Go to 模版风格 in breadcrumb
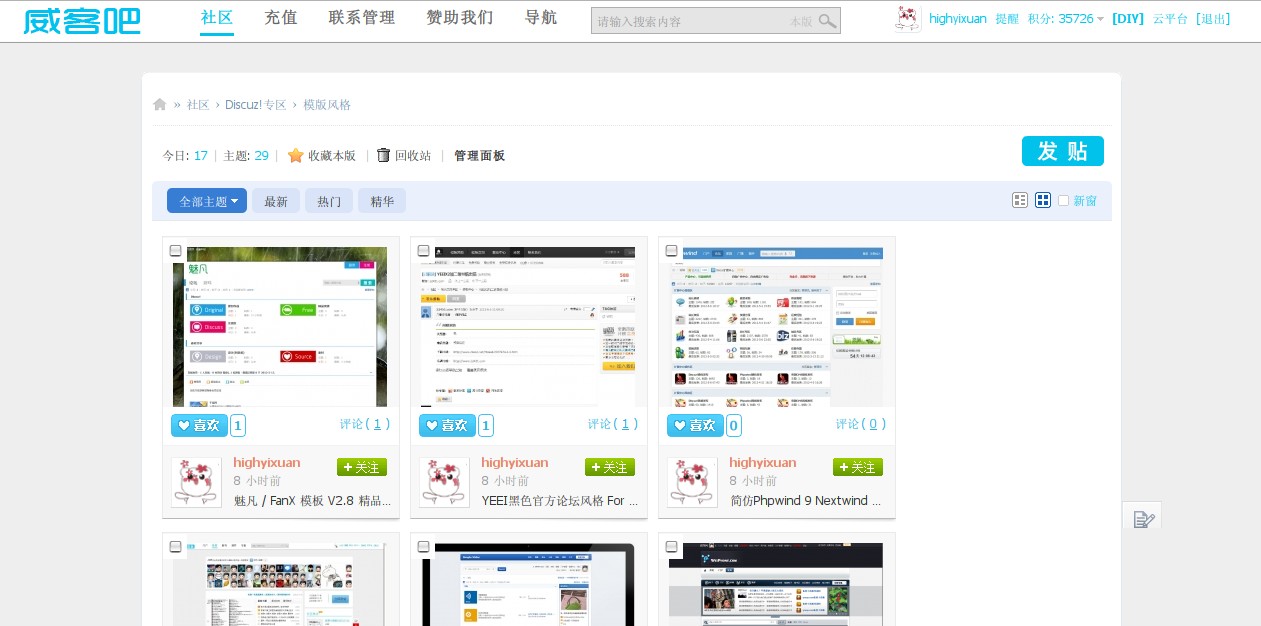Image resolution: width=1261 pixels, height=626 pixels. pos(327,105)
